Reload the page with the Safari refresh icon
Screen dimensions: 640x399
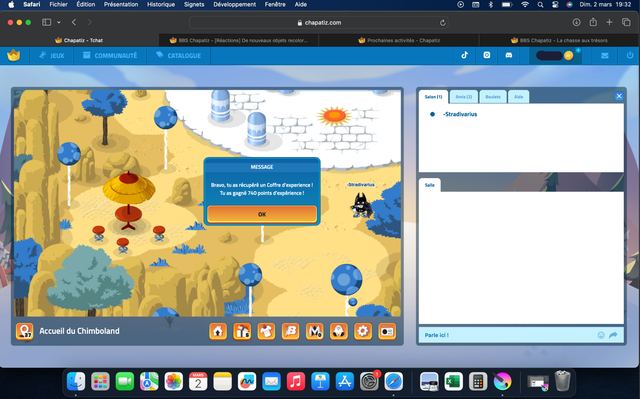442,22
